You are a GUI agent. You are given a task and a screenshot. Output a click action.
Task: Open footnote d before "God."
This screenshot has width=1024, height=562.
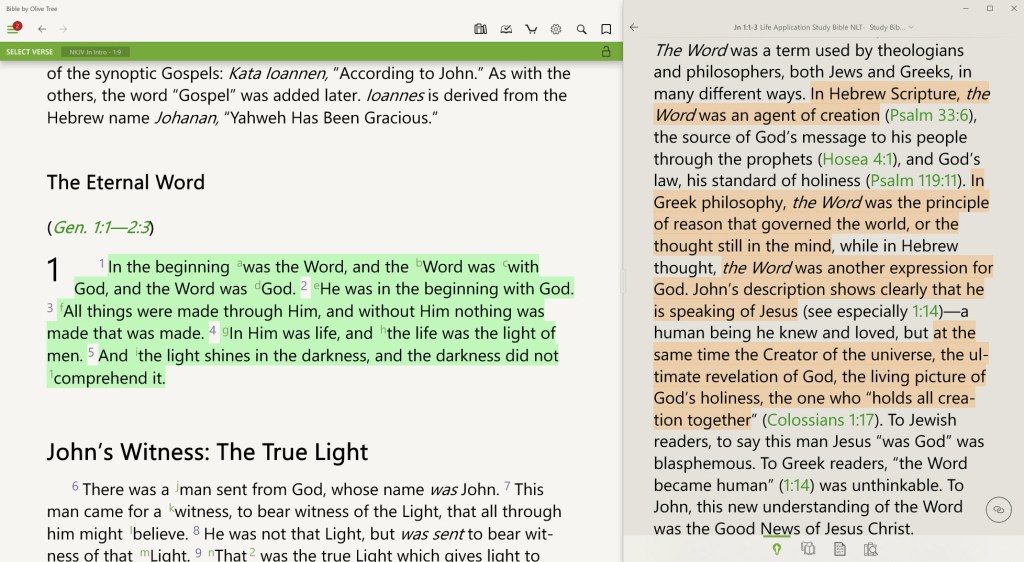coord(257,286)
